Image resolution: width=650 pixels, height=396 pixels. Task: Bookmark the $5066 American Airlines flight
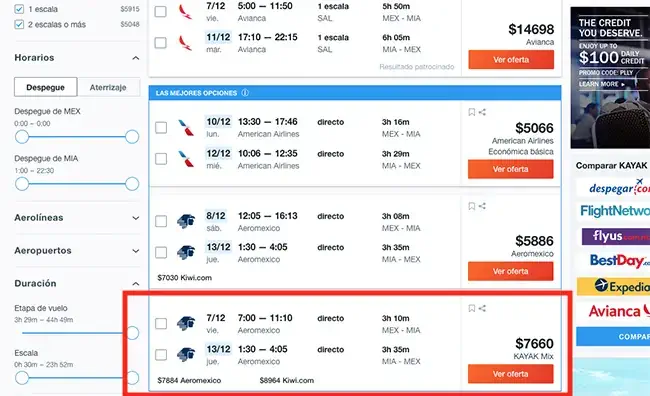point(471,112)
